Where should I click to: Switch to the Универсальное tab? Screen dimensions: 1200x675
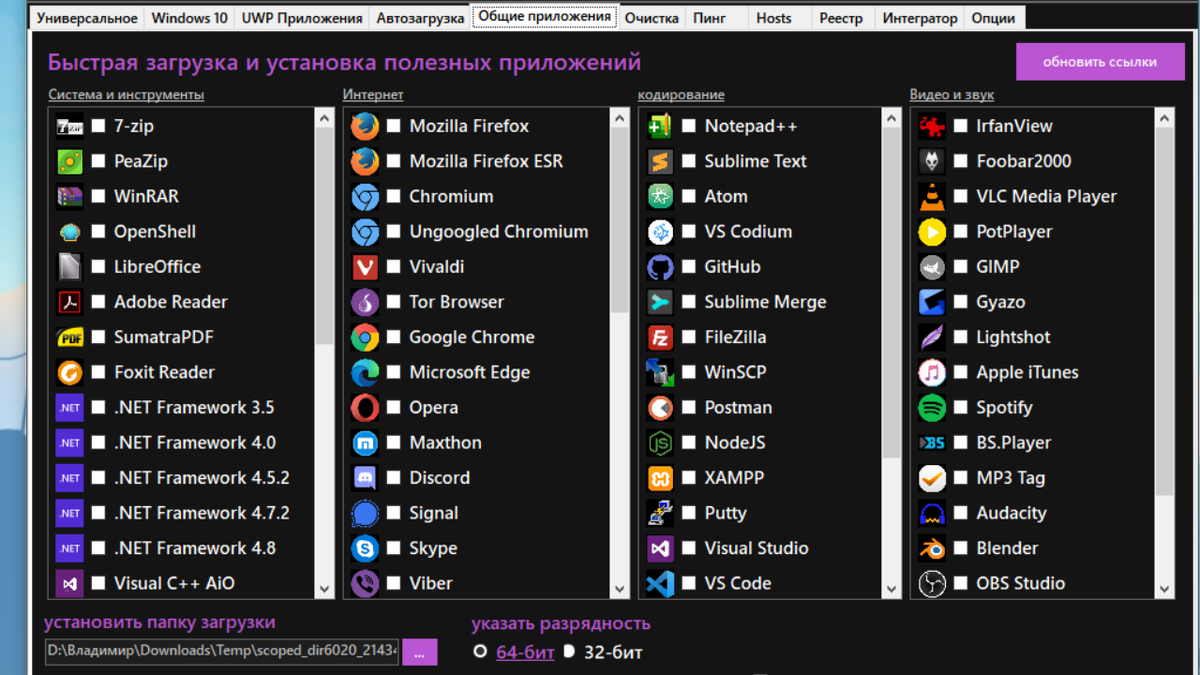87,18
